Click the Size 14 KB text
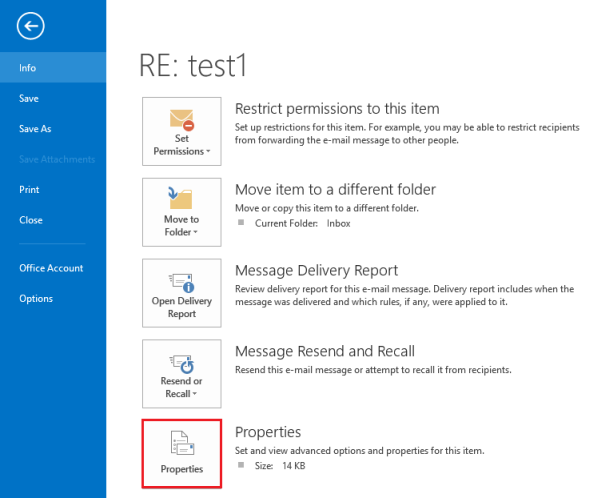This screenshot has height=498, width=602. [x=280, y=466]
